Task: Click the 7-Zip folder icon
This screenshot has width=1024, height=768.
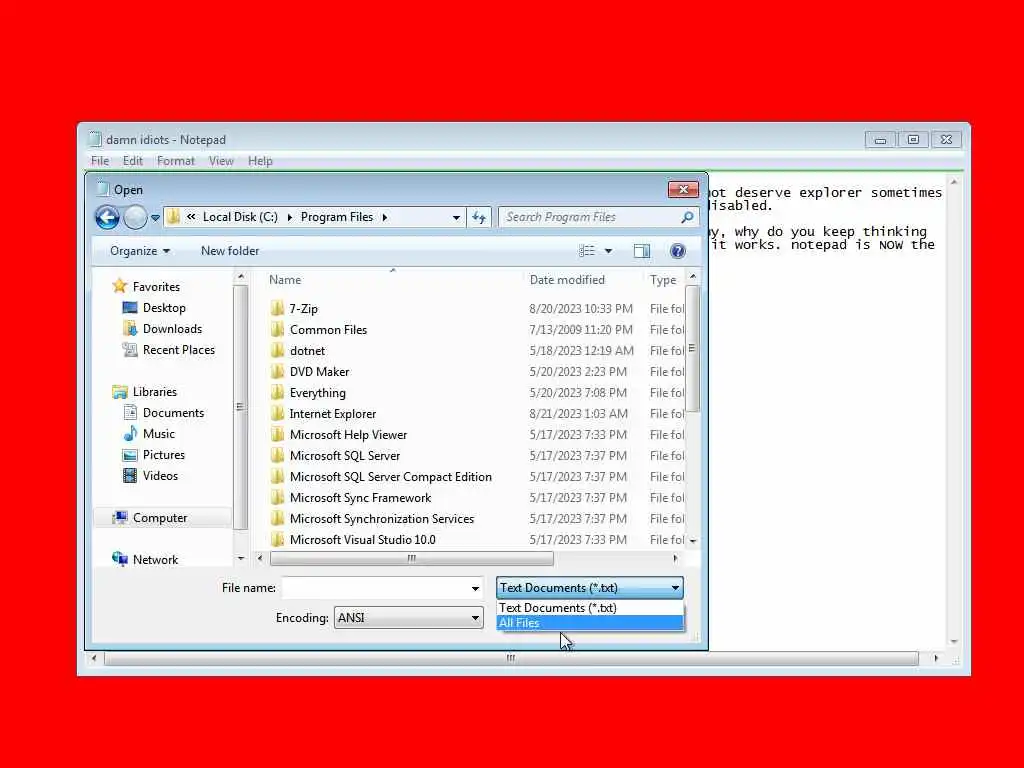Action: click(278, 308)
